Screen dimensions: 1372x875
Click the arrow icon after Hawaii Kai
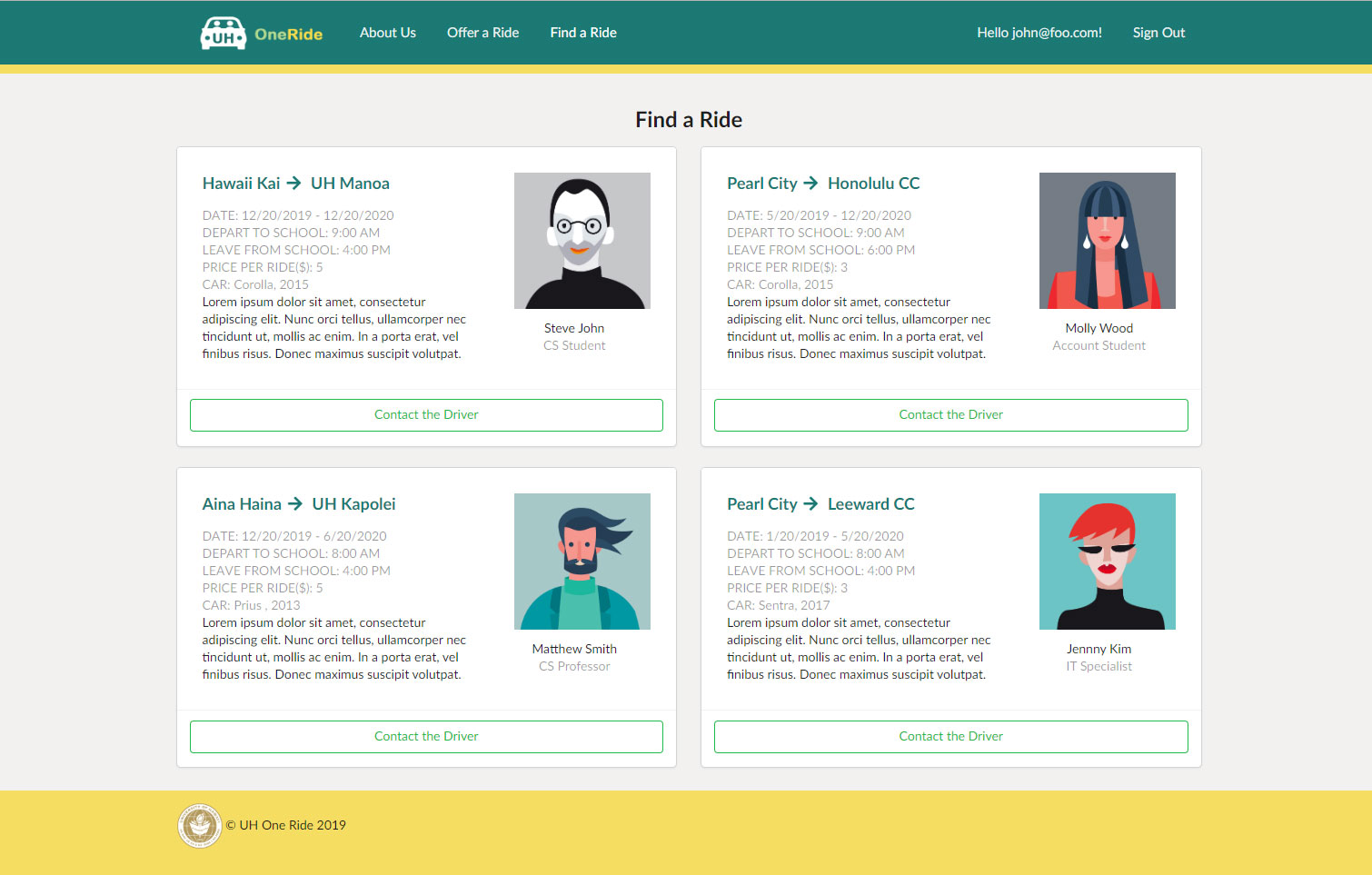click(x=293, y=184)
